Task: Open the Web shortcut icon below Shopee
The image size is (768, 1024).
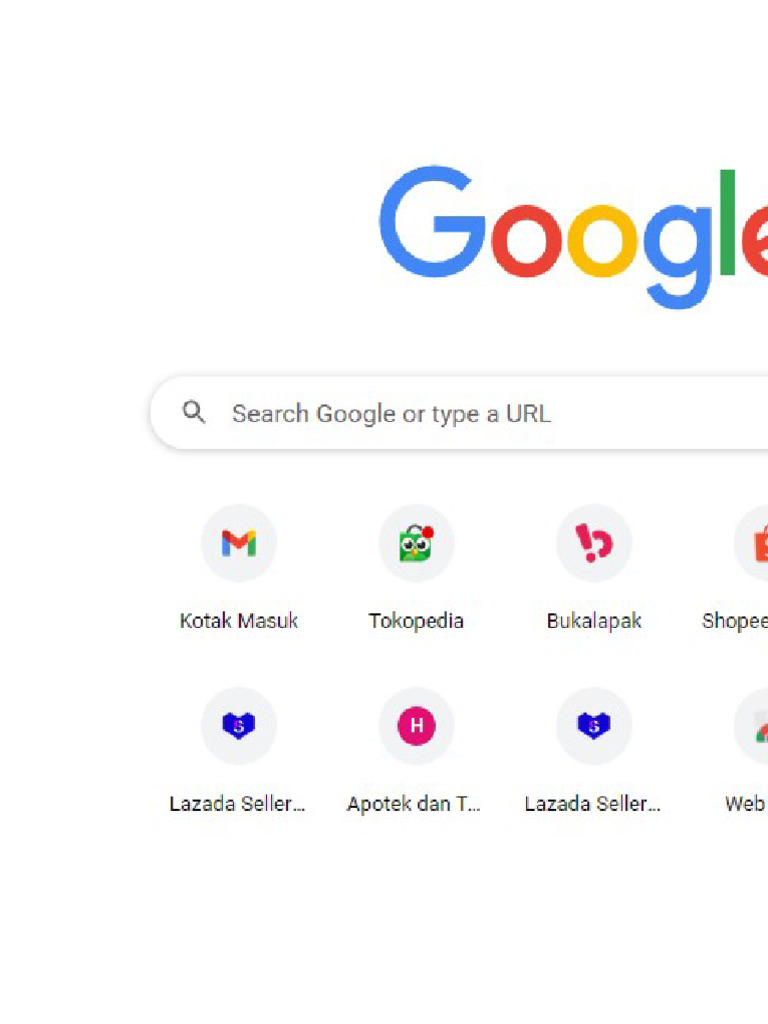Action: (756, 727)
